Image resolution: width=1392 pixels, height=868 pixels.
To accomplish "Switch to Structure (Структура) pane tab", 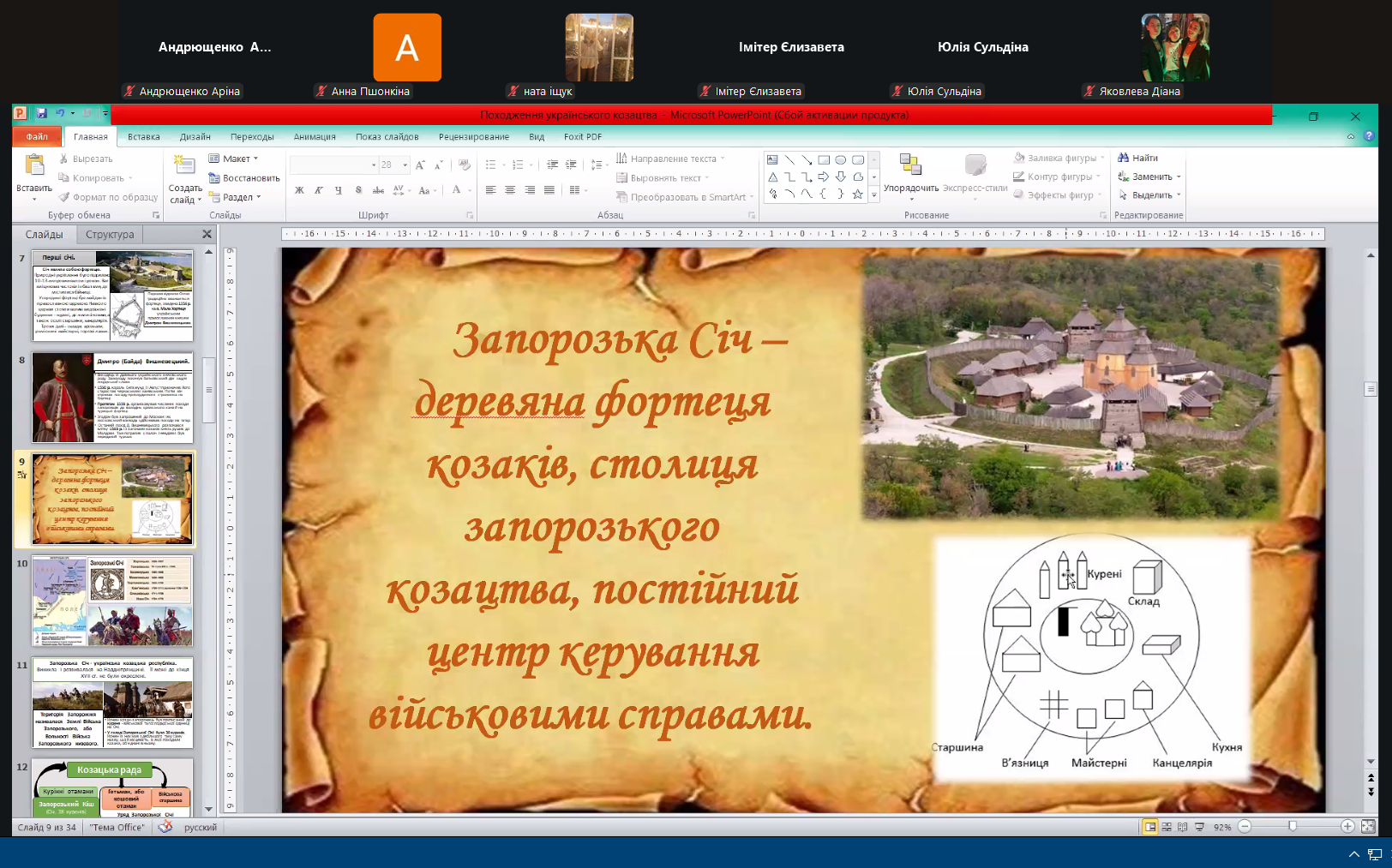I will click(x=110, y=235).
